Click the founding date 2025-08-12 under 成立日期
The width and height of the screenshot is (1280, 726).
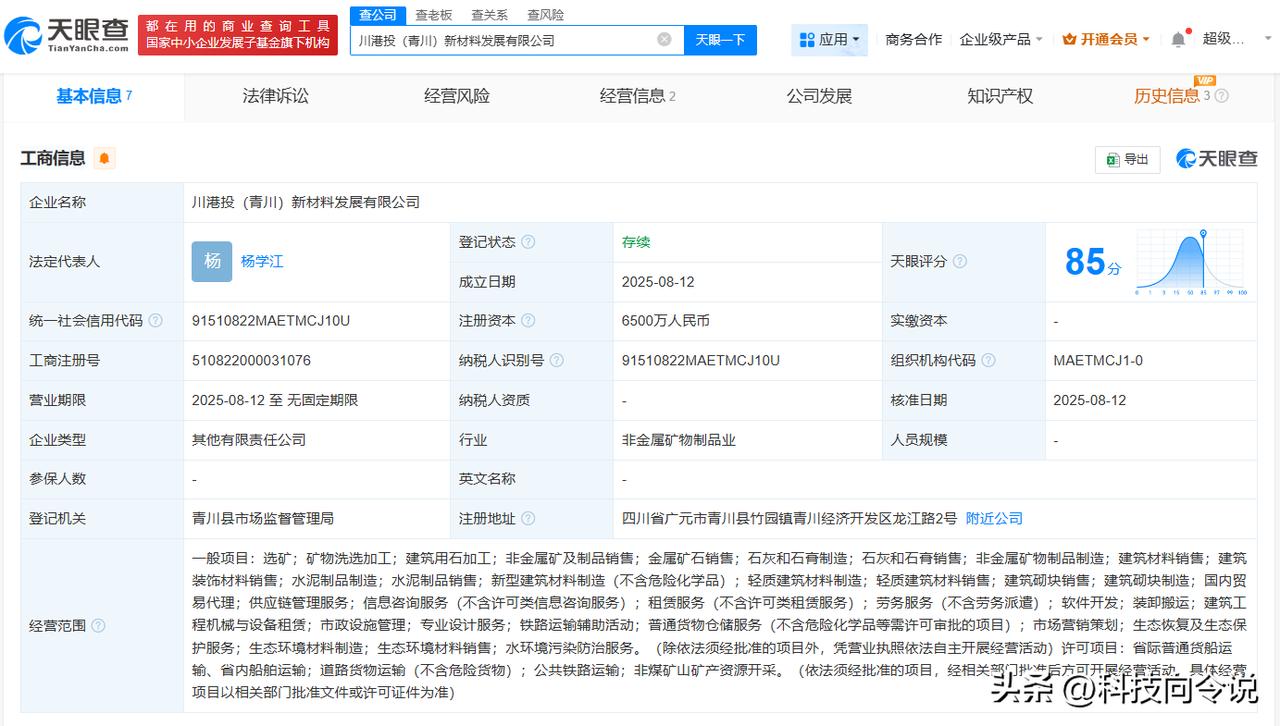658,282
